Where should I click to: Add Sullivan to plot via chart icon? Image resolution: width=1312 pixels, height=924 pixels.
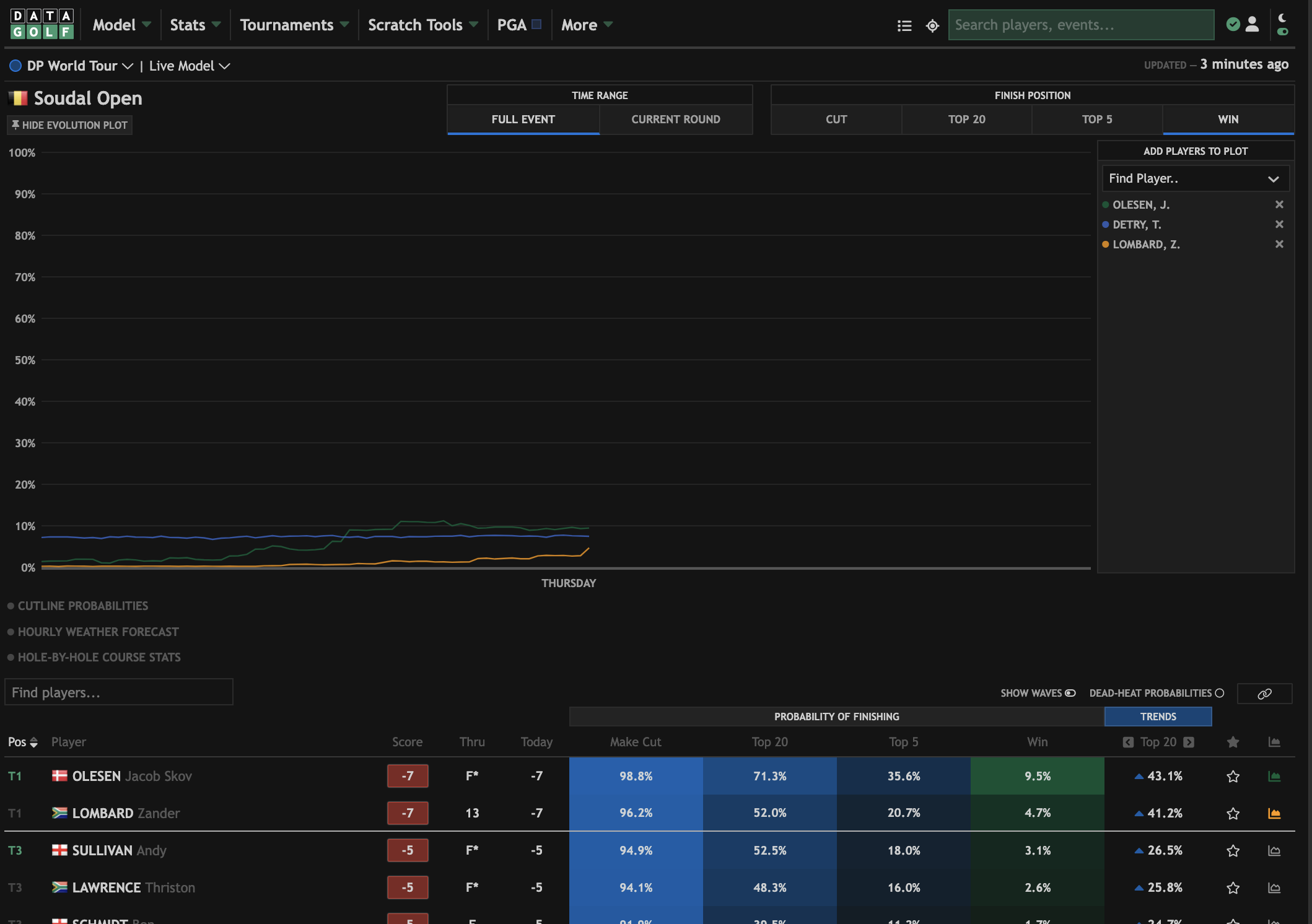click(1274, 850)
